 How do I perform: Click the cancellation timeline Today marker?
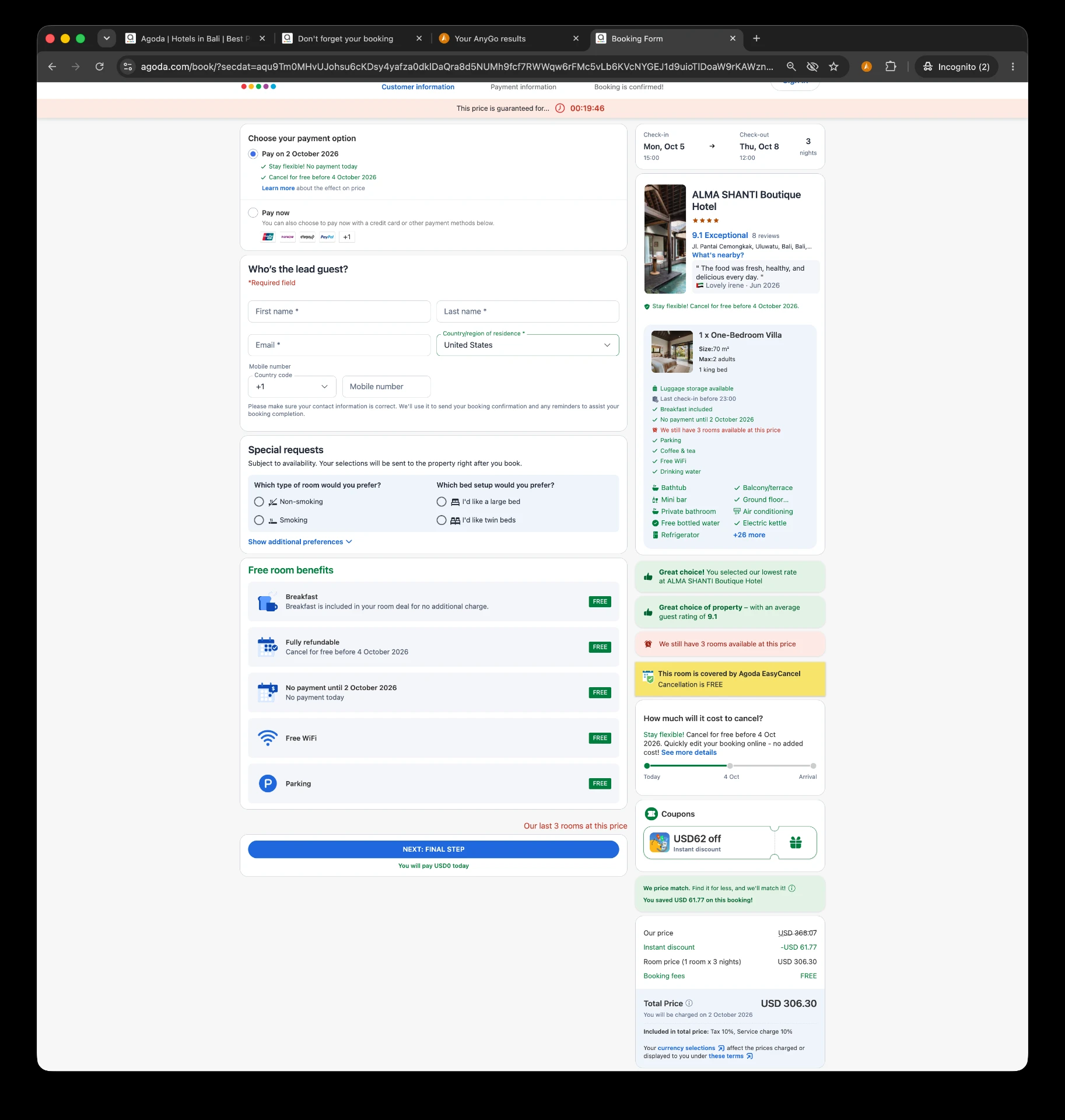point(647,766)
